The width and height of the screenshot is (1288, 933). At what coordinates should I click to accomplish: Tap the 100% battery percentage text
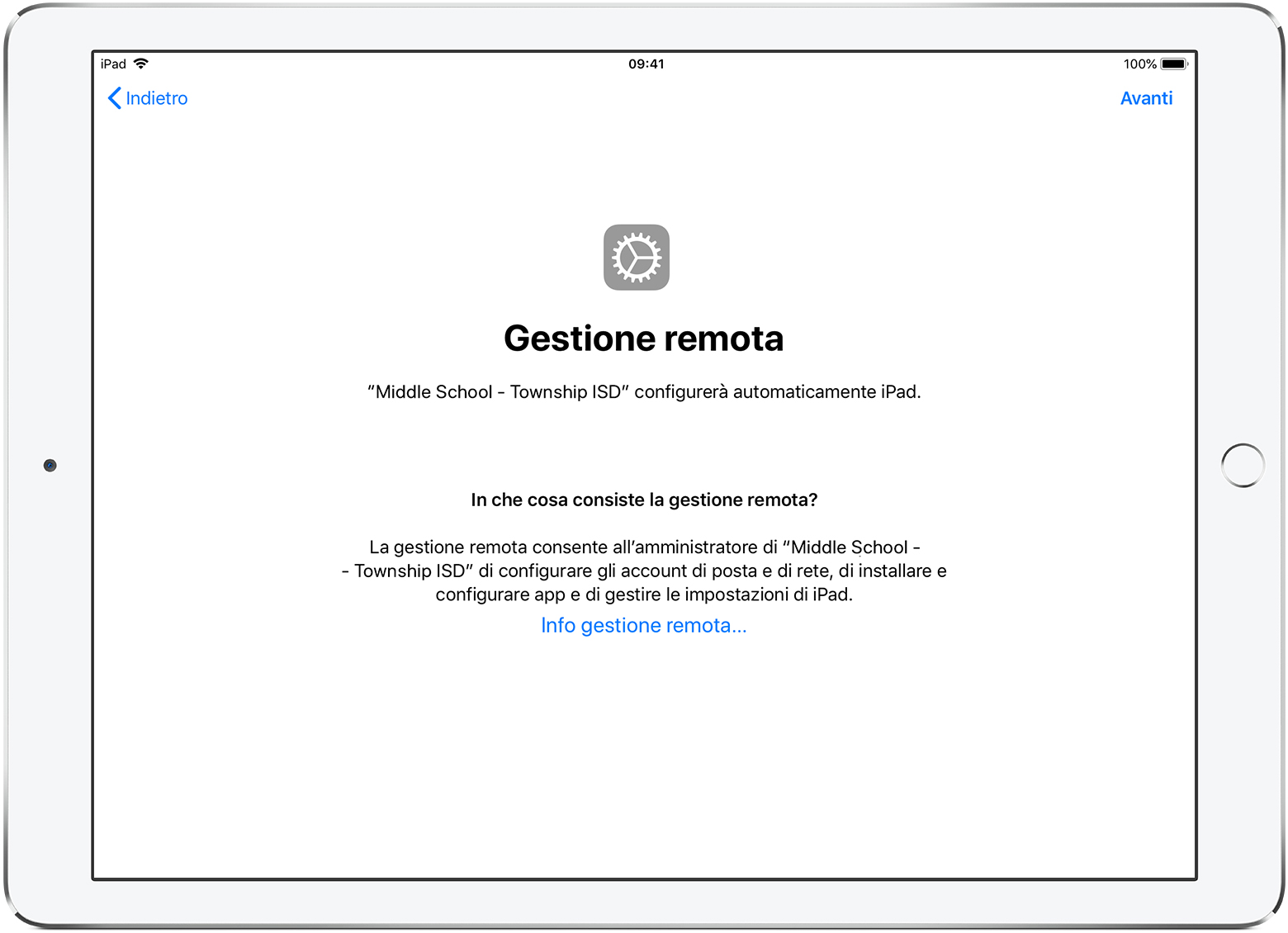click(x=1139, y=64)
